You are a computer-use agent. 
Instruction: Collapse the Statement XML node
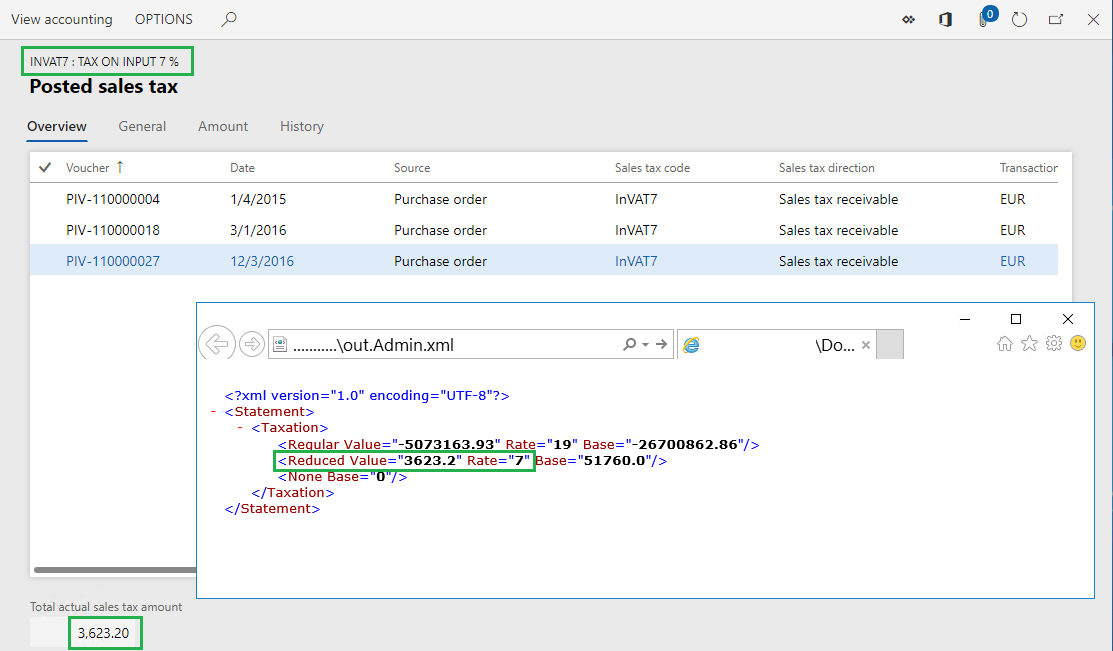[x=213, y=412]
